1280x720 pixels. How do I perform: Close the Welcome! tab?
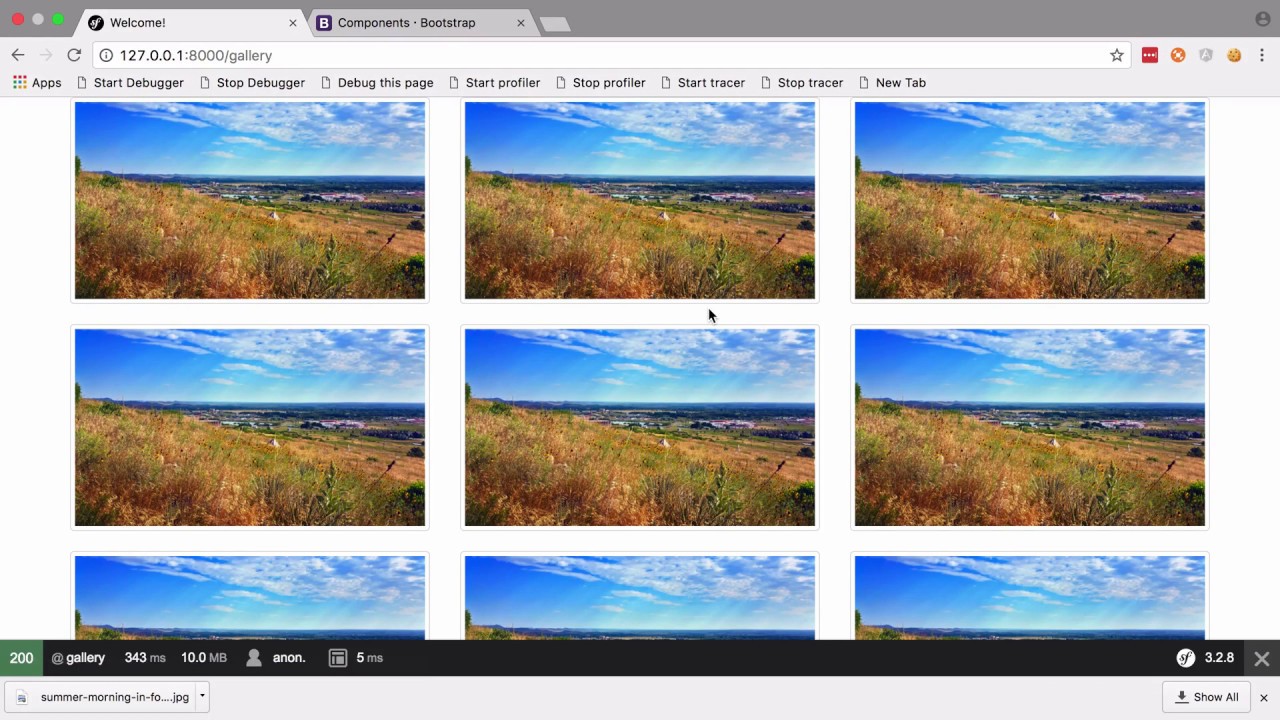pyautogui.click(x=293, y=22)
